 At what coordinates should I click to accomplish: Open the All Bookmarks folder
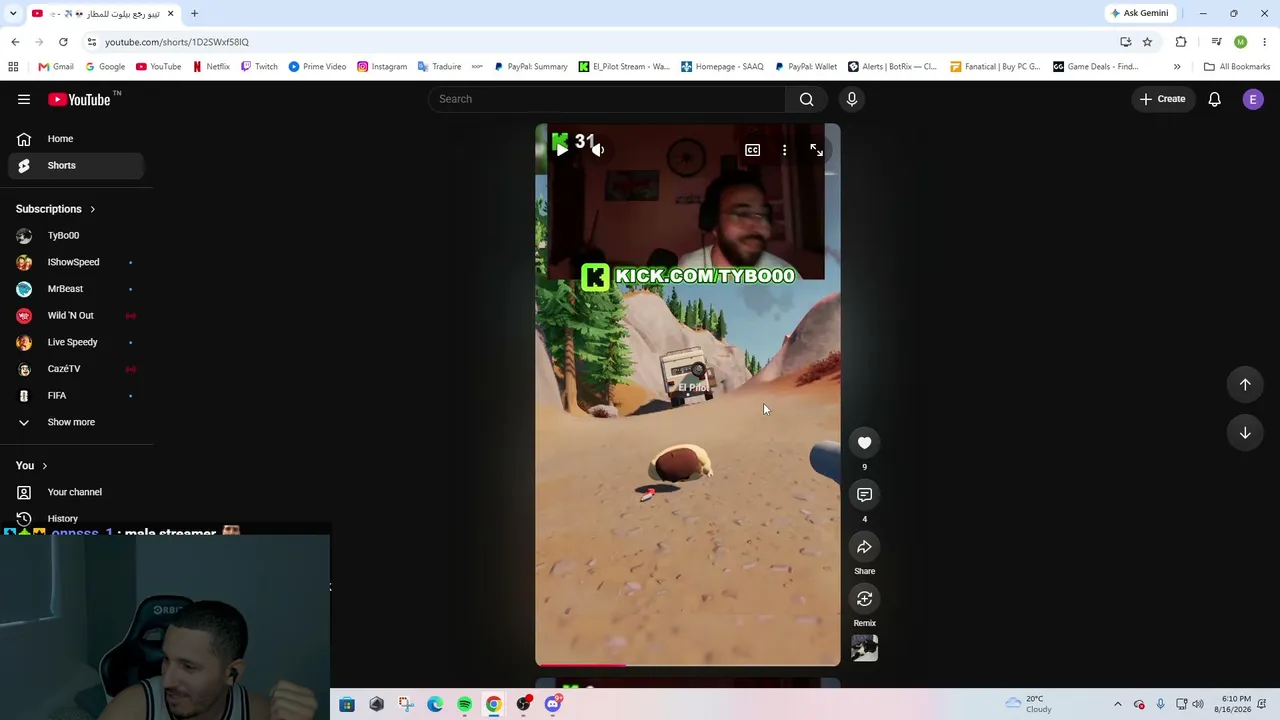pos(1237,67)
